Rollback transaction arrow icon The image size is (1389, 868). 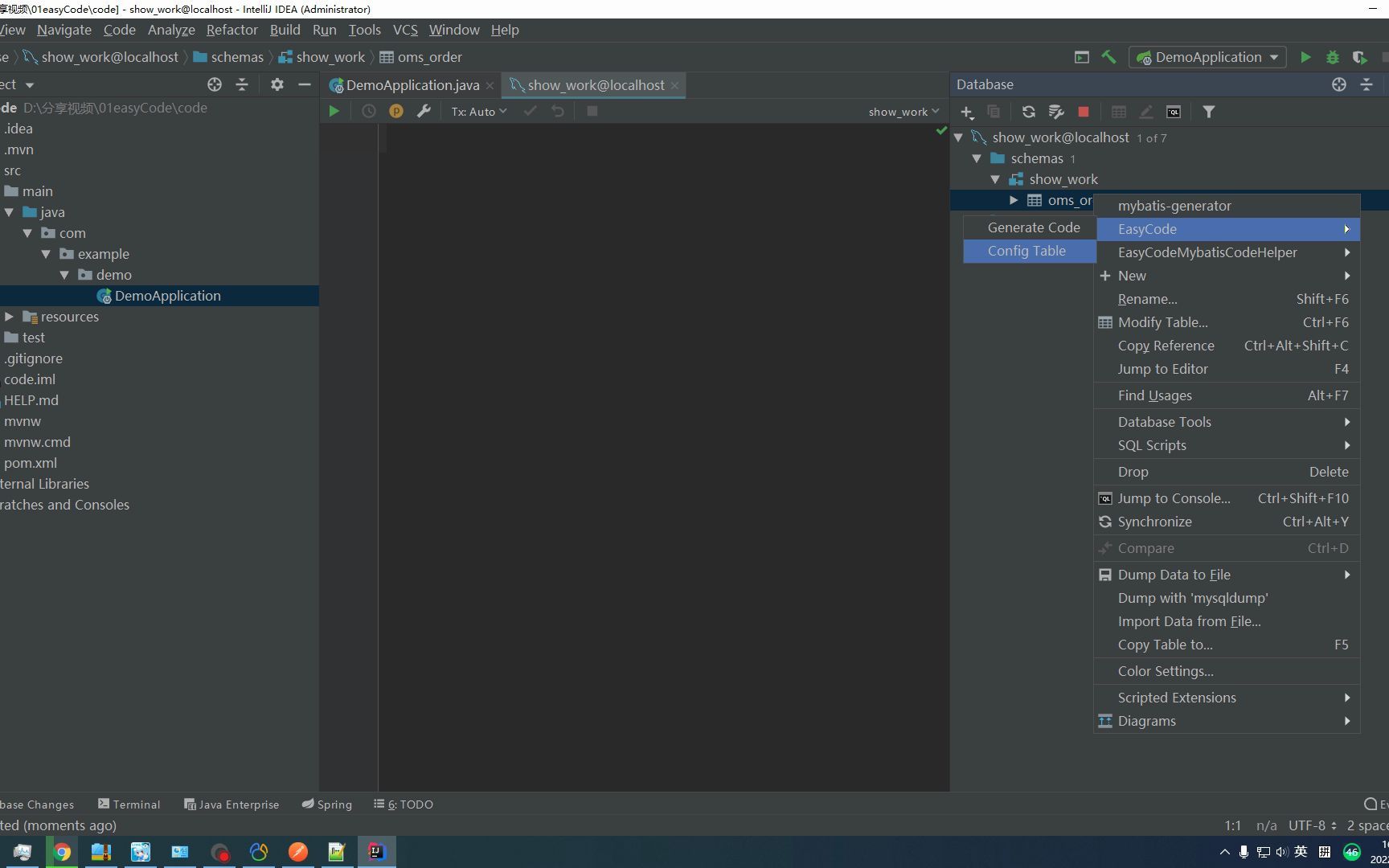[558, 111]
